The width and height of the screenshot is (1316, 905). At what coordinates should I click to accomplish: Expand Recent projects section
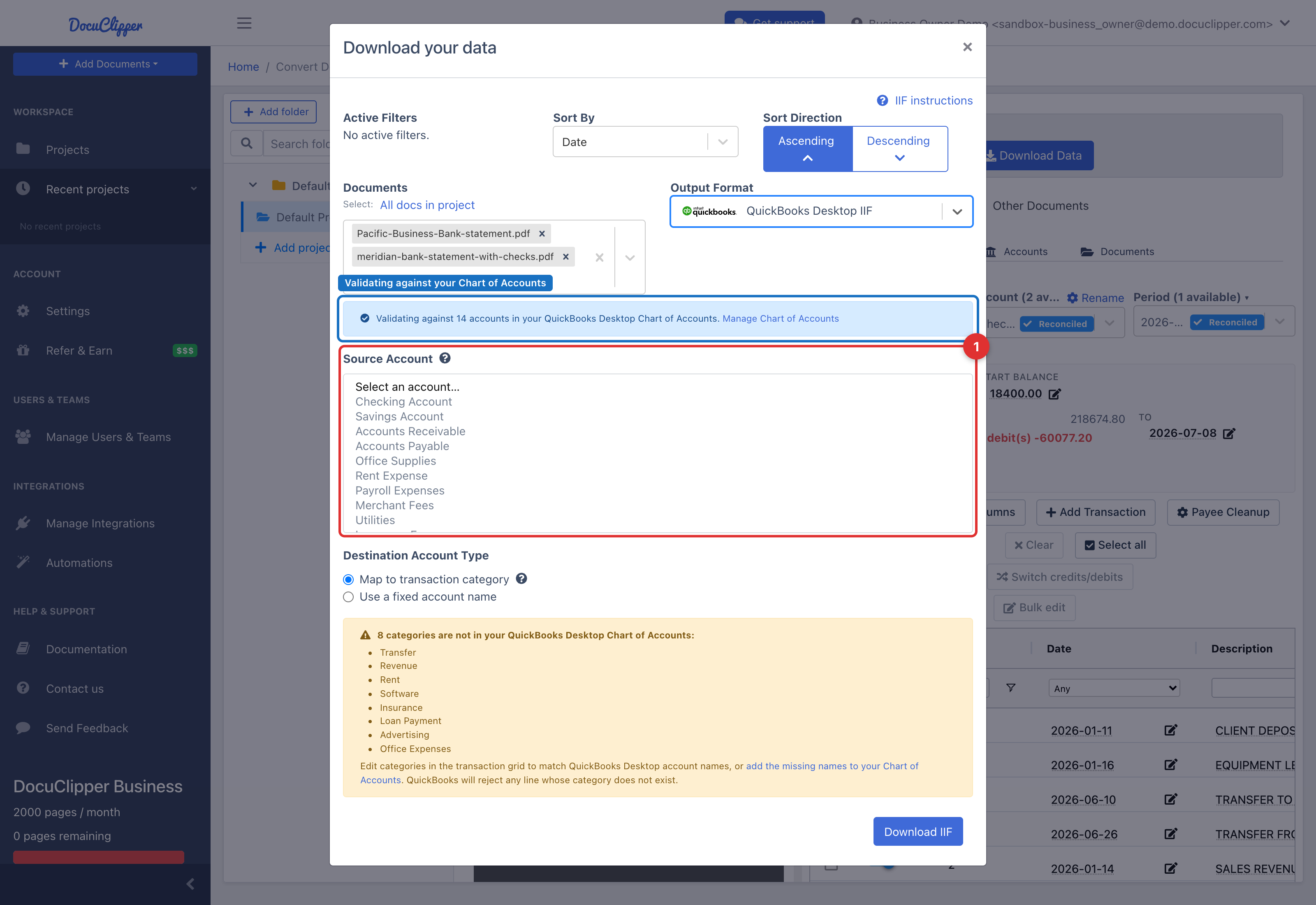pyautogui.click(x=105, y=189)
